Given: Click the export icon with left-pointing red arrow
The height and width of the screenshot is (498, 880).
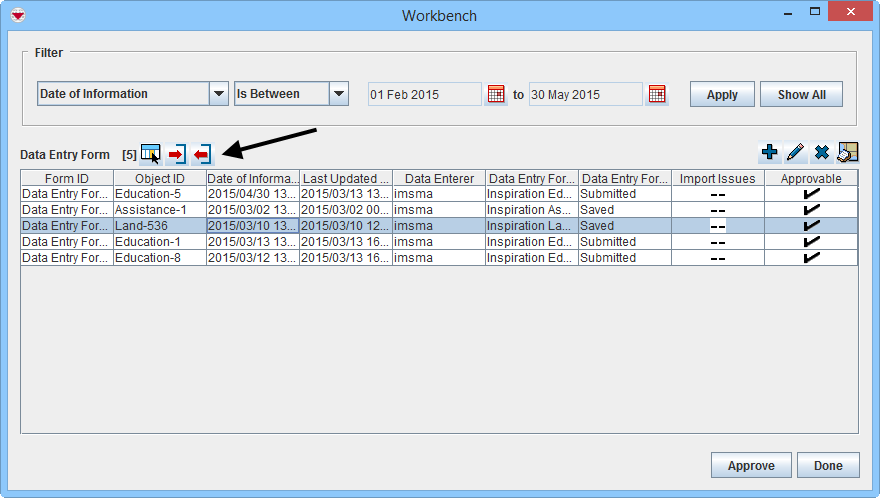Looking at the screenshot, I should 203,154.
